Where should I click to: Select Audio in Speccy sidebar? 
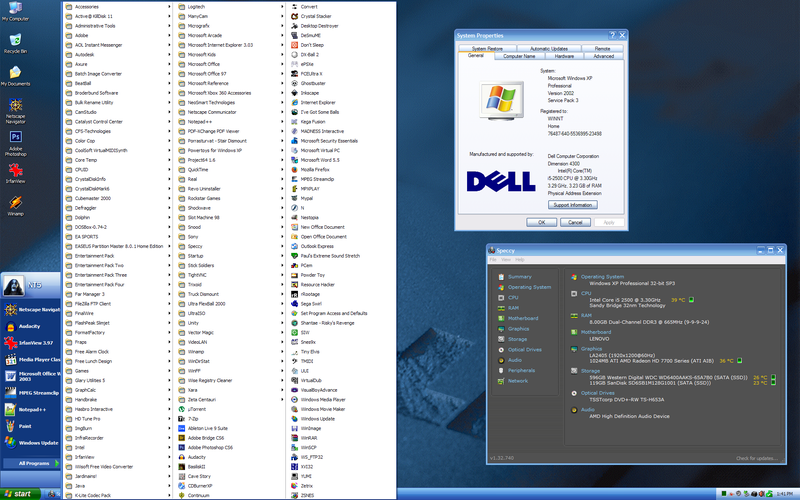coord(515,360)
